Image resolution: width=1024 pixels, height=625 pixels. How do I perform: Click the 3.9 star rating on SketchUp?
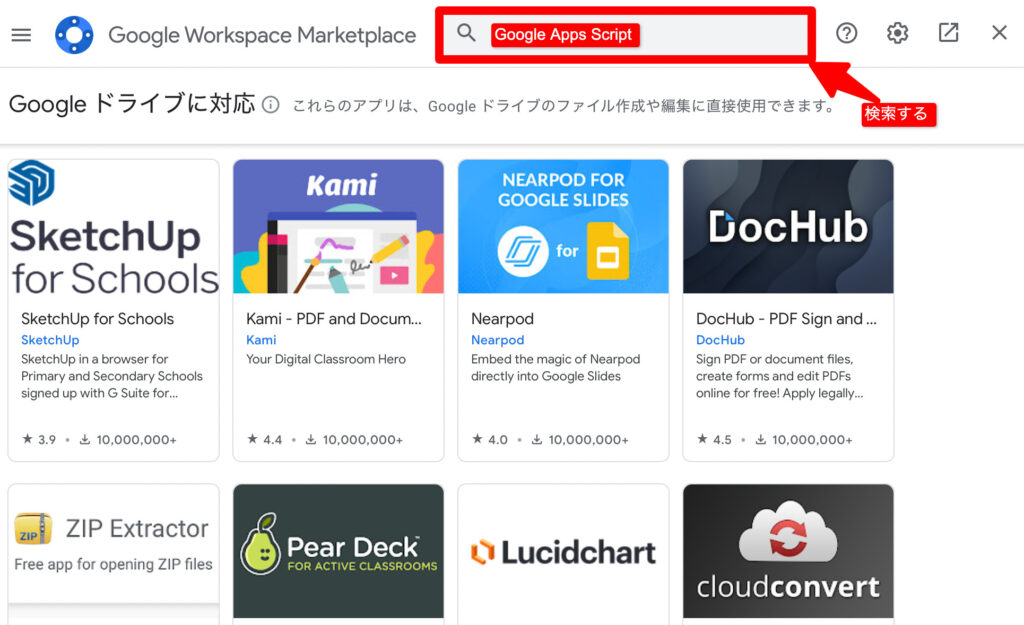coord(39,440)
